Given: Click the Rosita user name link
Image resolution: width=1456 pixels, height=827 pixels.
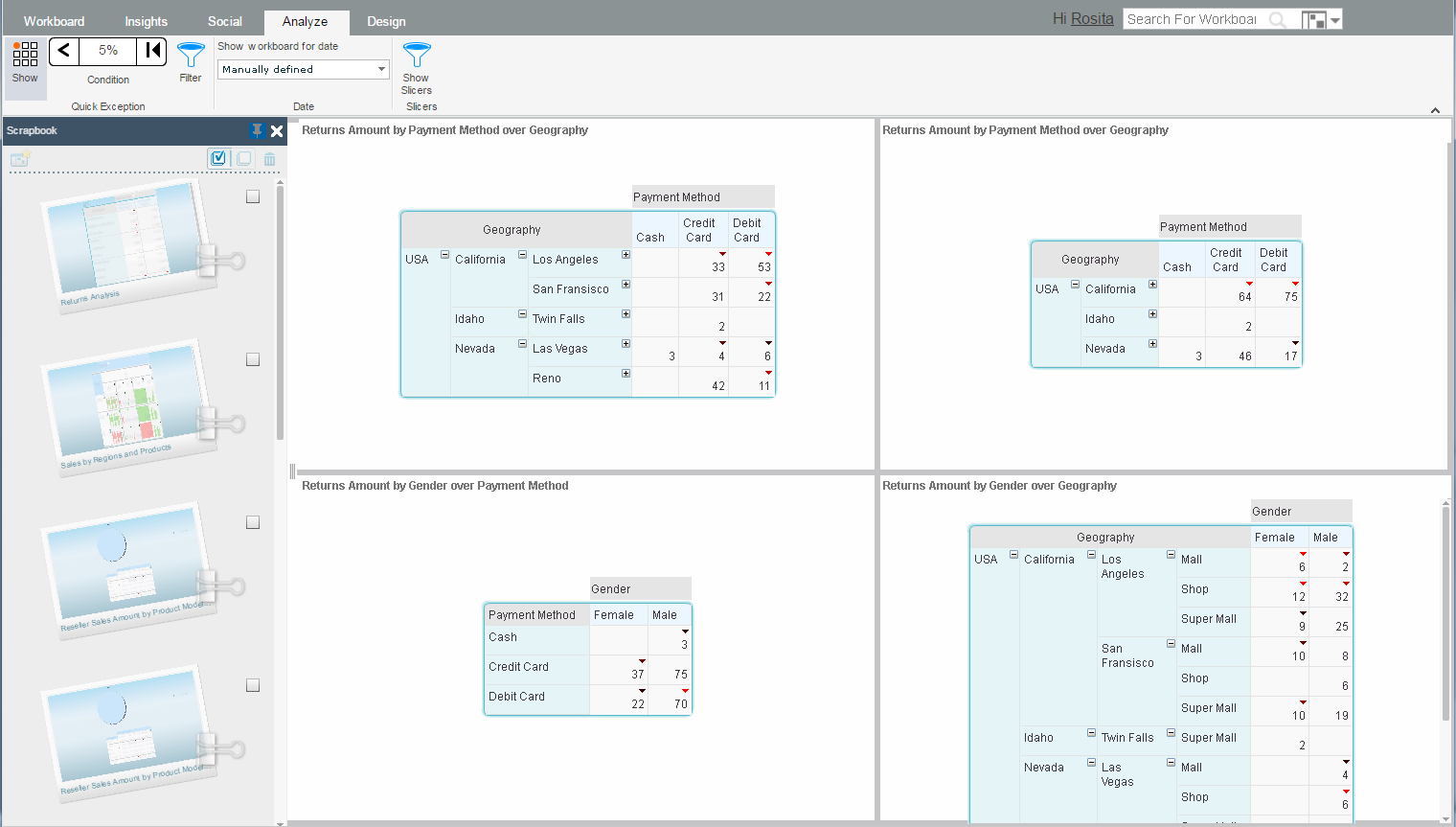Looking at the screenshot, I should [1092, 19].
